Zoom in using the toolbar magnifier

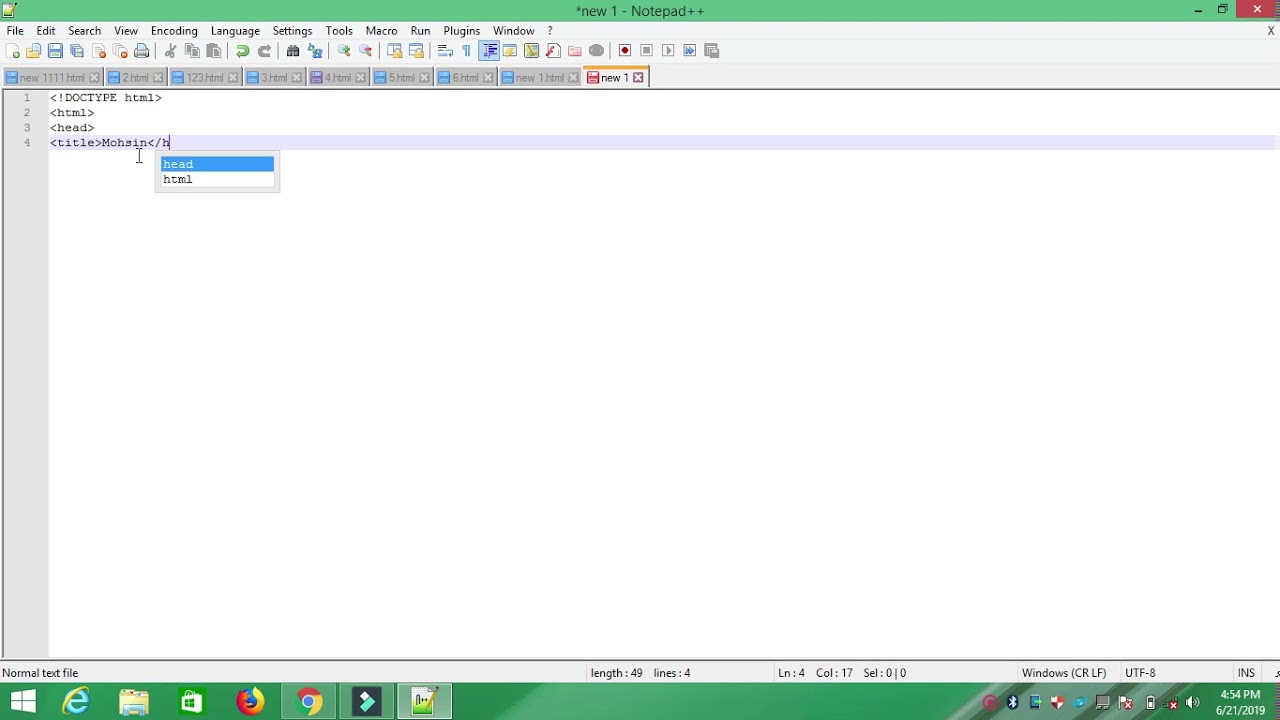tap(344, 51)
